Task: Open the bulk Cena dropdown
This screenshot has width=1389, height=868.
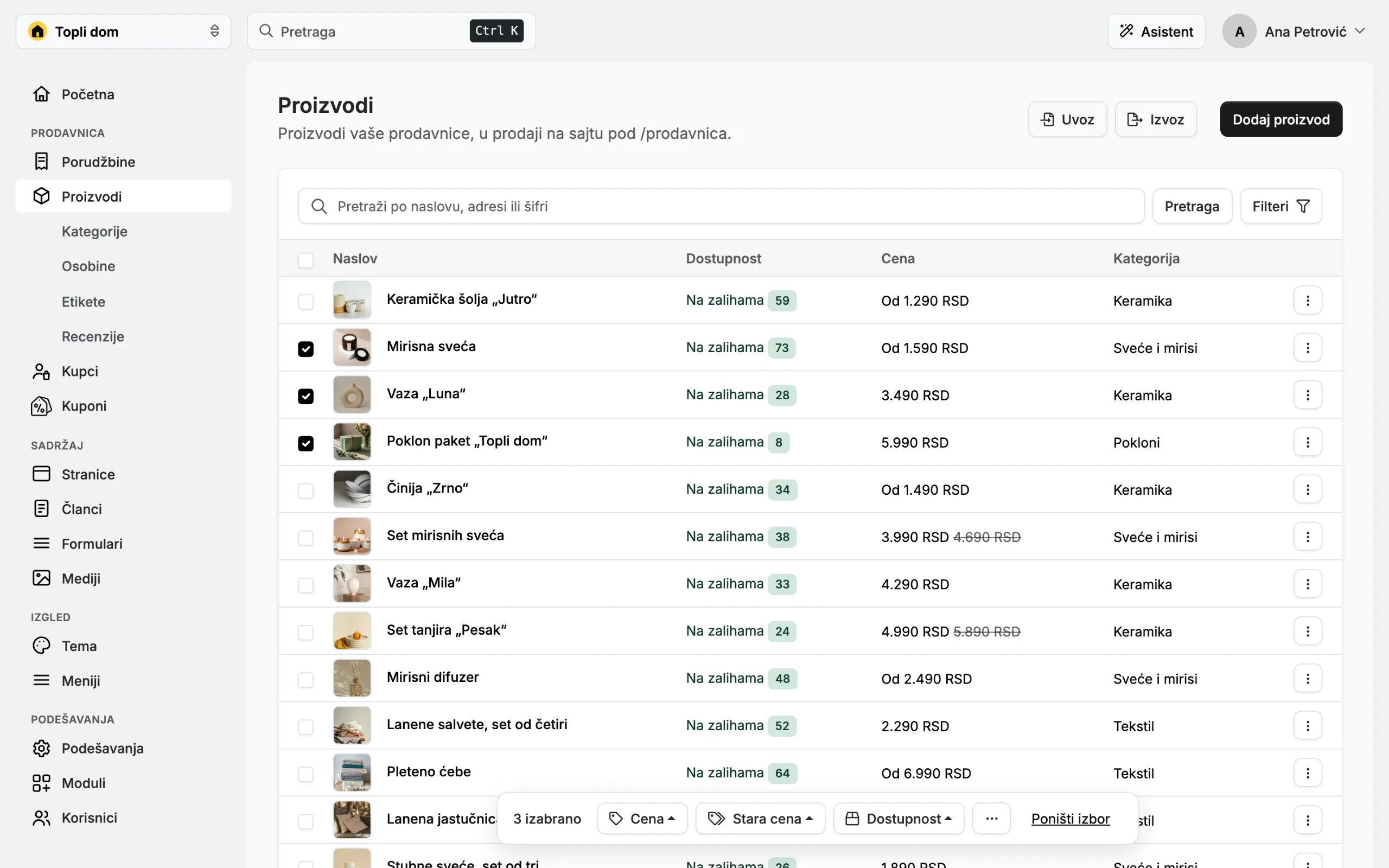Action: click(642, 819)
